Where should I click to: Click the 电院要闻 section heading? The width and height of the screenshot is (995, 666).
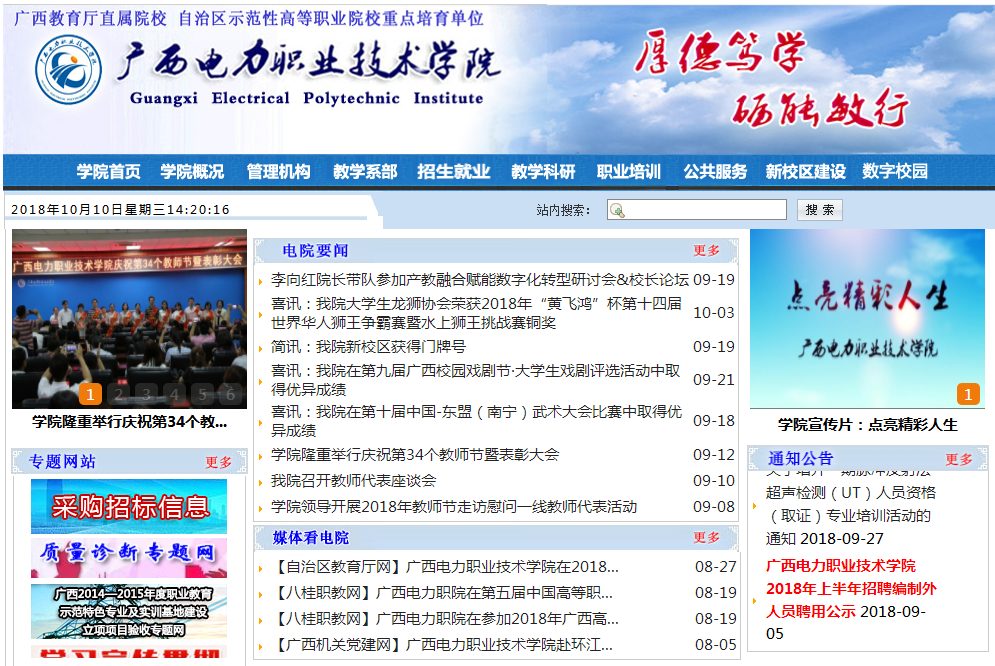[315, 251]
